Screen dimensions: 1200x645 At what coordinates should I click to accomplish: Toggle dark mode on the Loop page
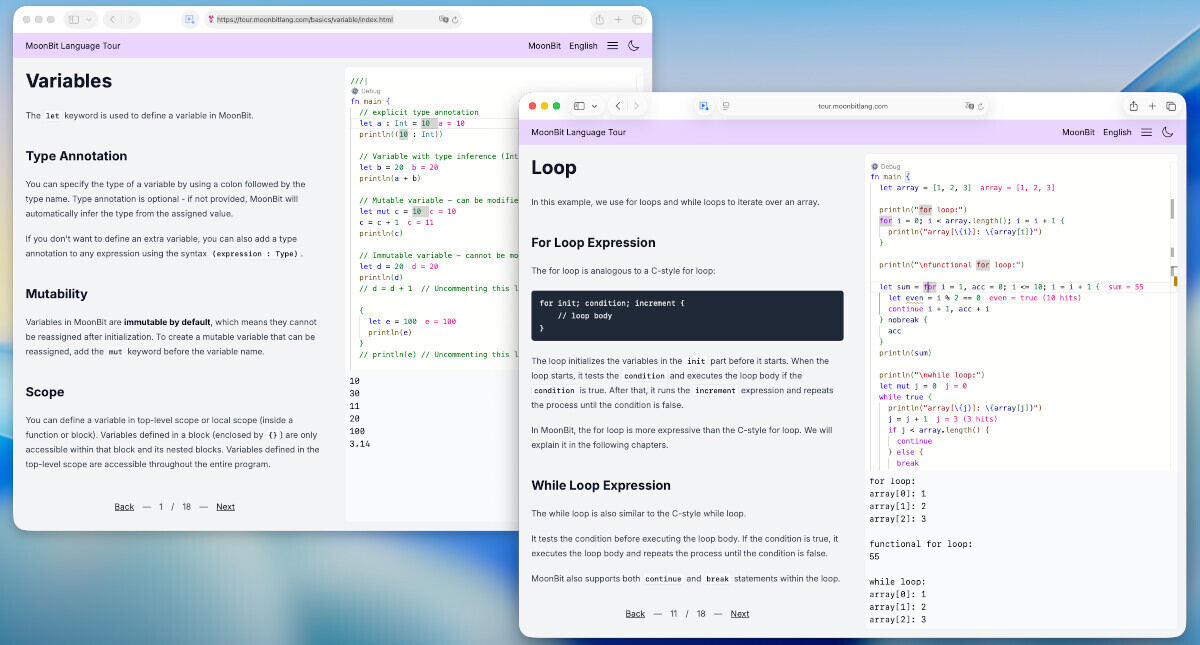(1167, 132)
